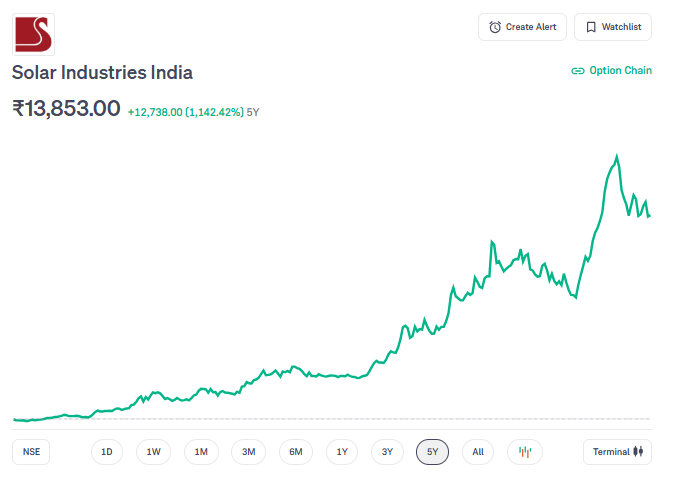Select the 3Y chart range

[x=387, y=452]
